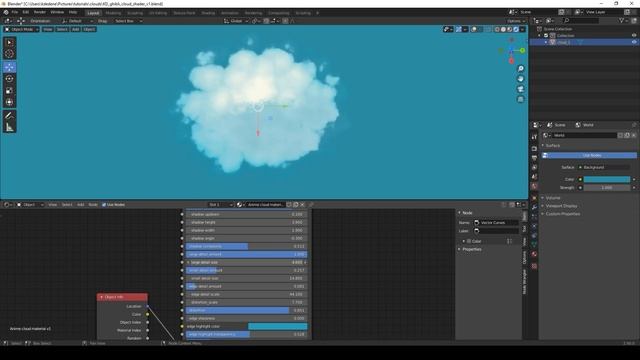
Task: Open the Global transform orientation dropdown
Action: (x=236, y=21)
